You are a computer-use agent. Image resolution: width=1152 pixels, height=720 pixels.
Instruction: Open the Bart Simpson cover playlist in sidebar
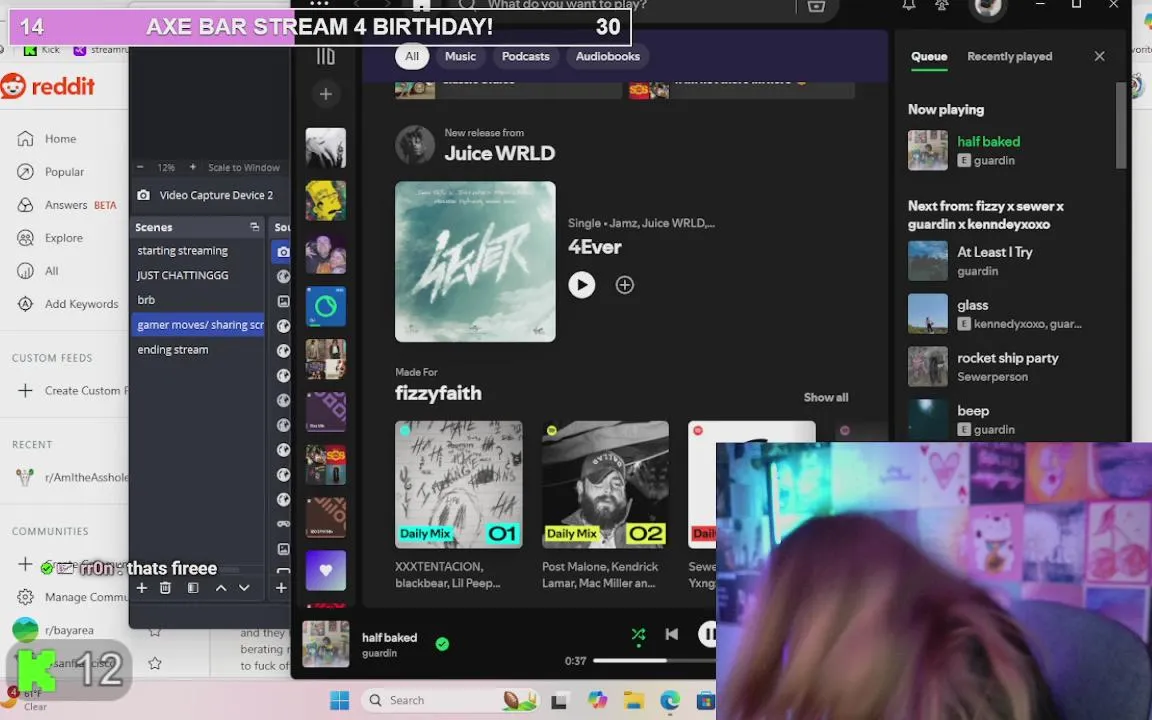325,201
